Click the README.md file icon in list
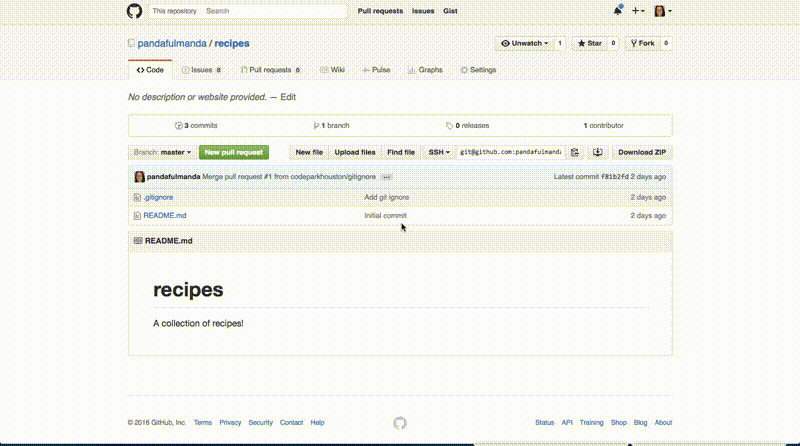800x446 pixels. [x=137, y=215]
